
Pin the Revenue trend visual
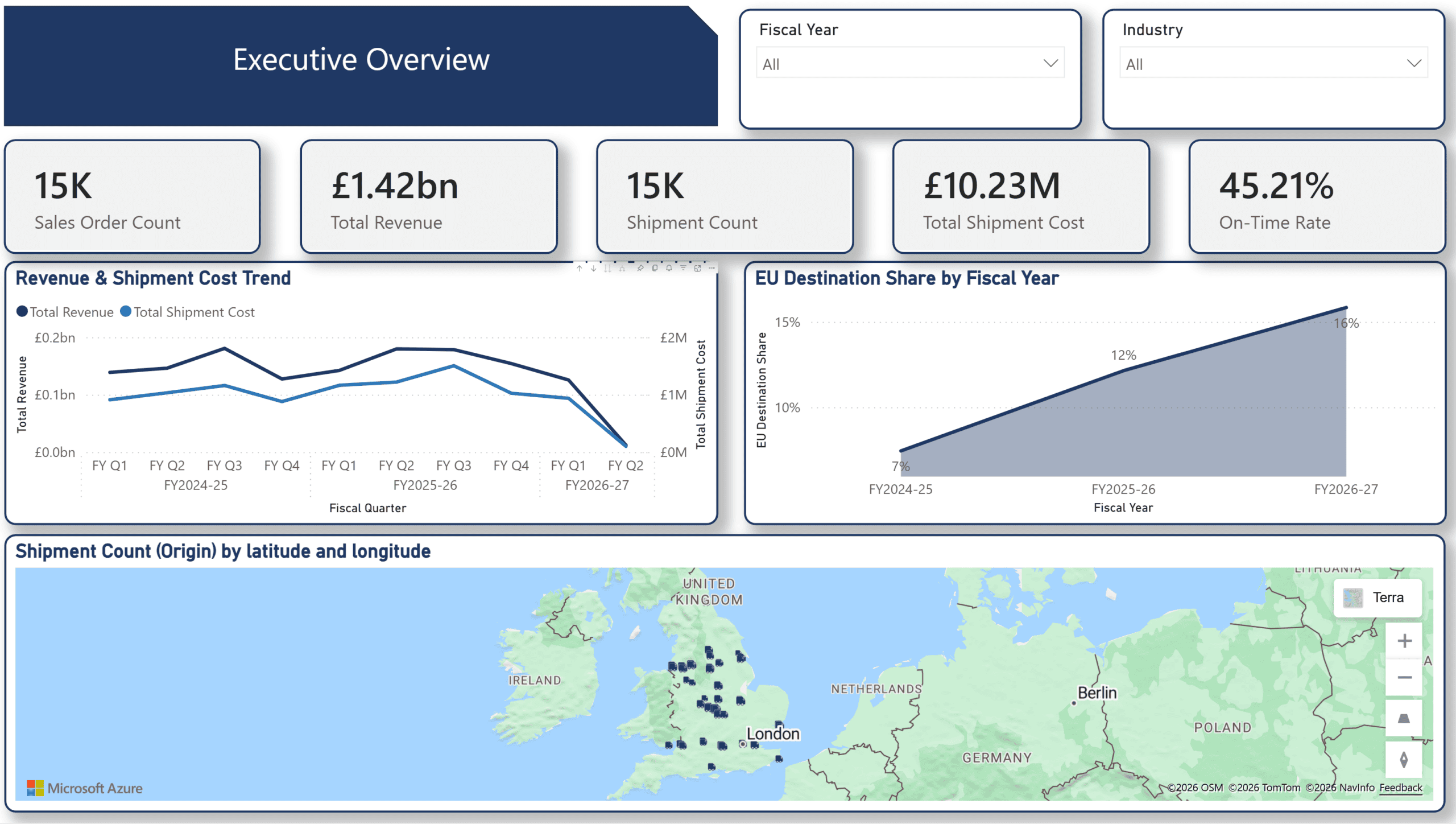640,268
